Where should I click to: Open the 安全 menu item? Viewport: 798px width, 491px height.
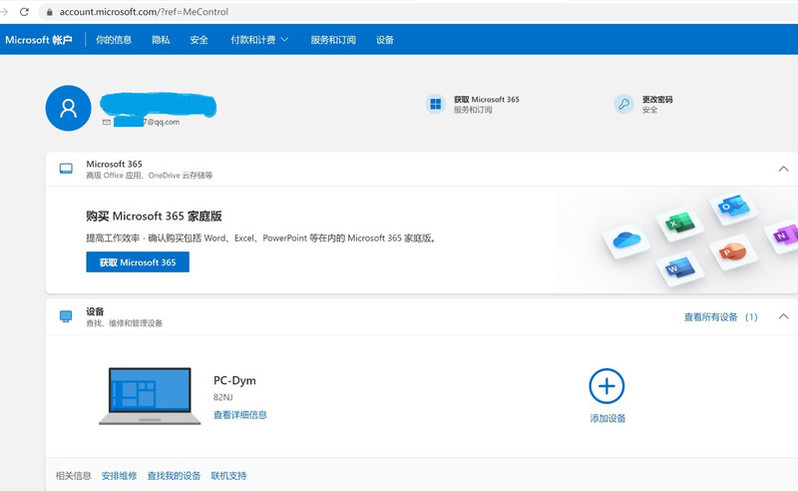coord(199,40)
